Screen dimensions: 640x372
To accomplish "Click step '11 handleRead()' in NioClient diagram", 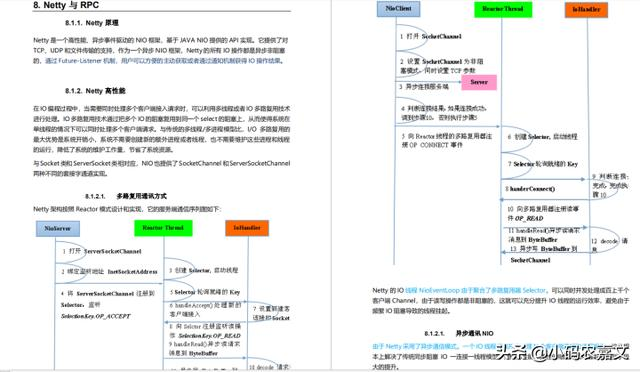I will 544,235.
